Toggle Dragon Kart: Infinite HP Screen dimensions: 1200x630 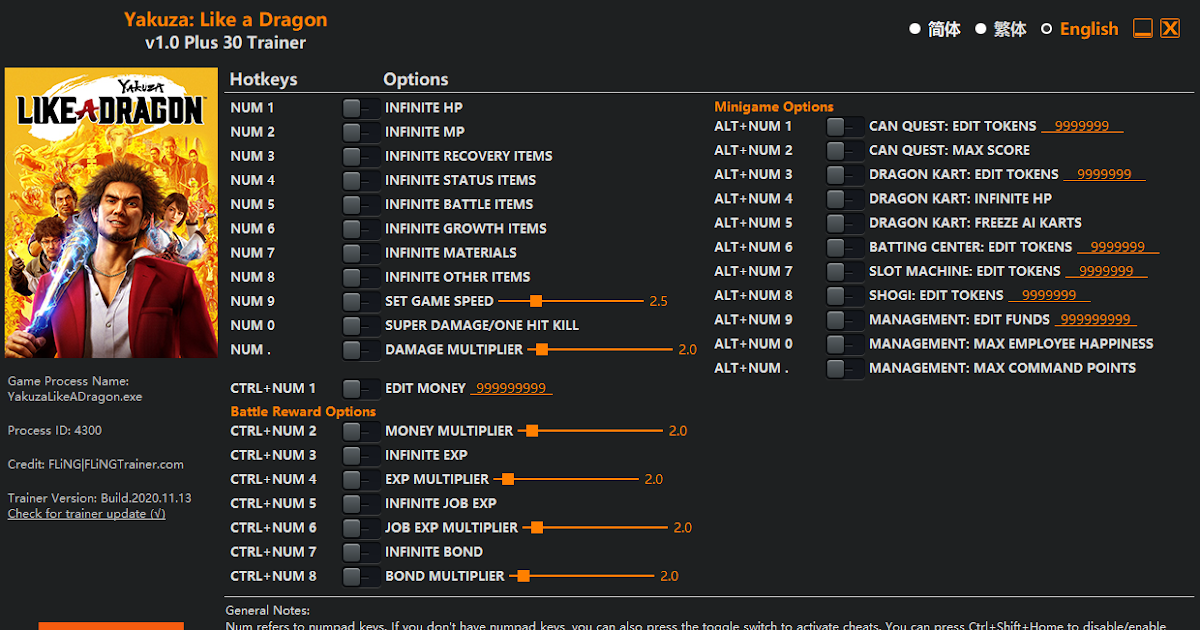(845, 198)
